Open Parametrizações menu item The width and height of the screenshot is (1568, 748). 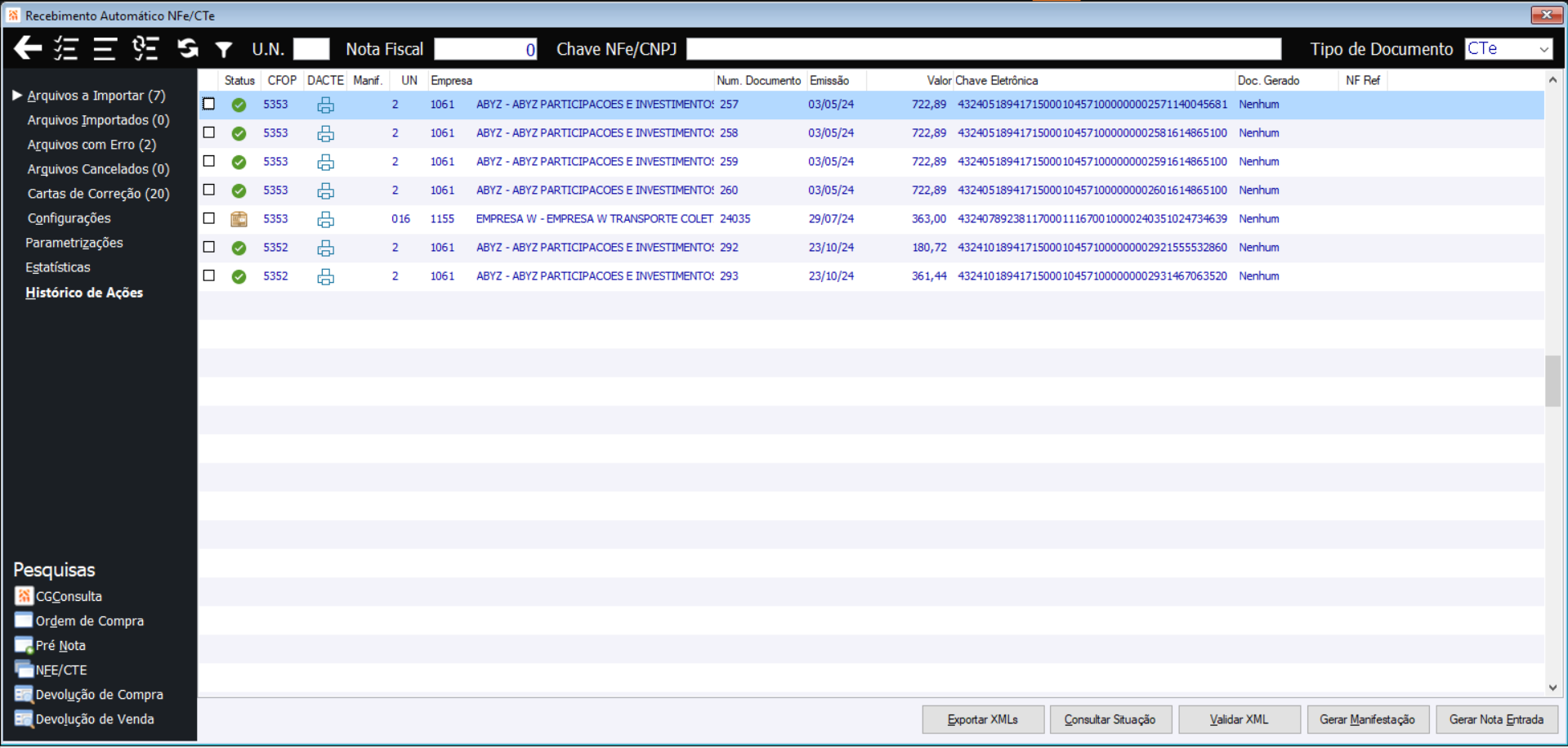tap(74, 243)
